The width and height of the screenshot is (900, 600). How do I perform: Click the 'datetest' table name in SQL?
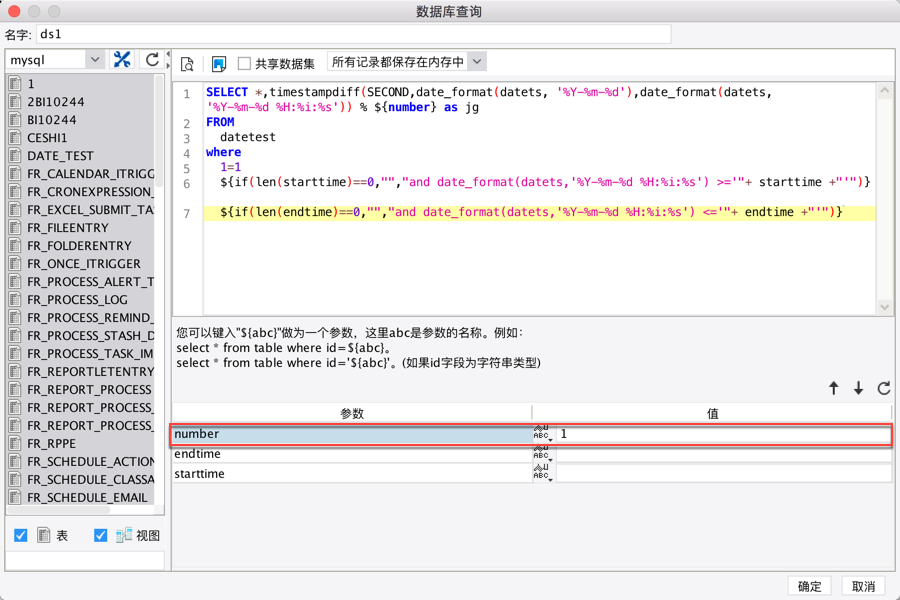click(x=247, y=137)
